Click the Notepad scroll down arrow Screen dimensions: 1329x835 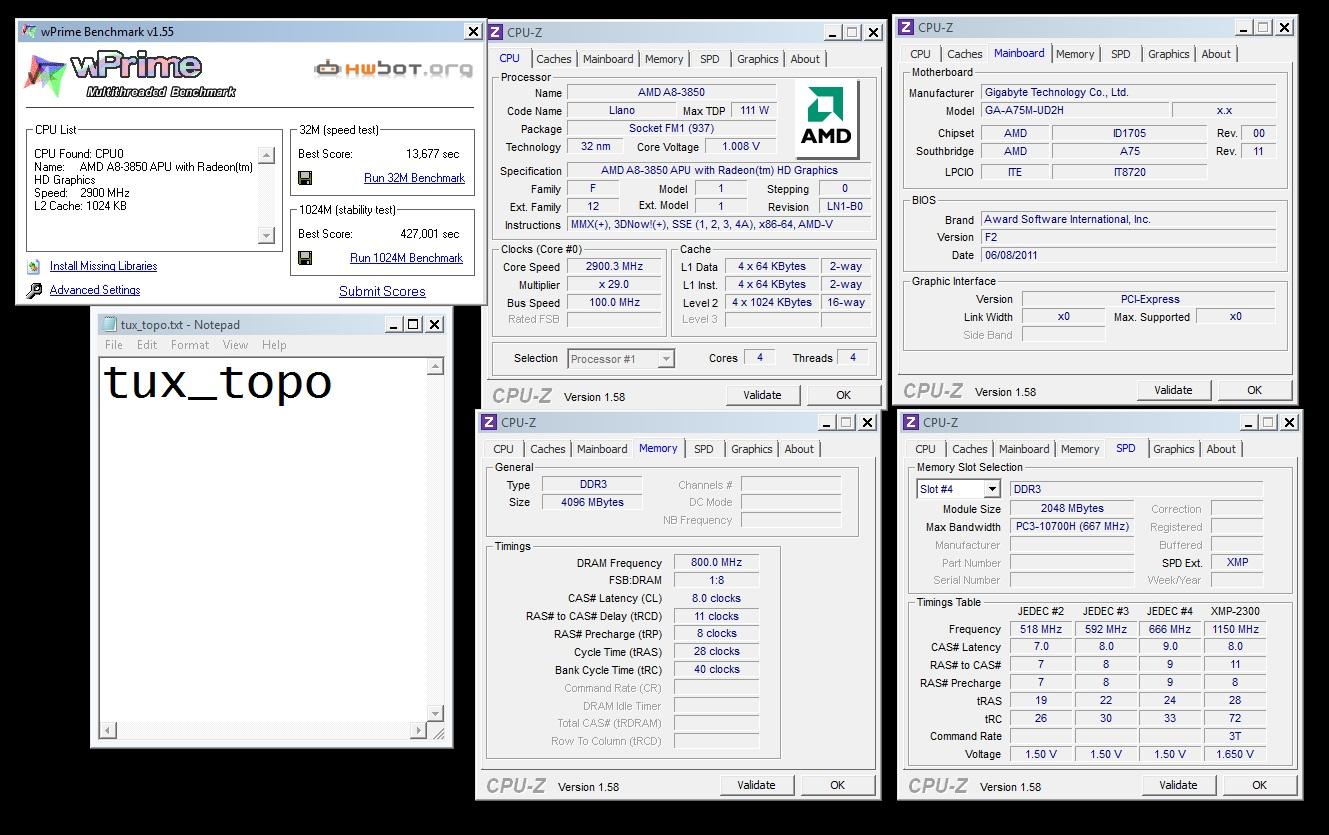click(x=435, y=713)
